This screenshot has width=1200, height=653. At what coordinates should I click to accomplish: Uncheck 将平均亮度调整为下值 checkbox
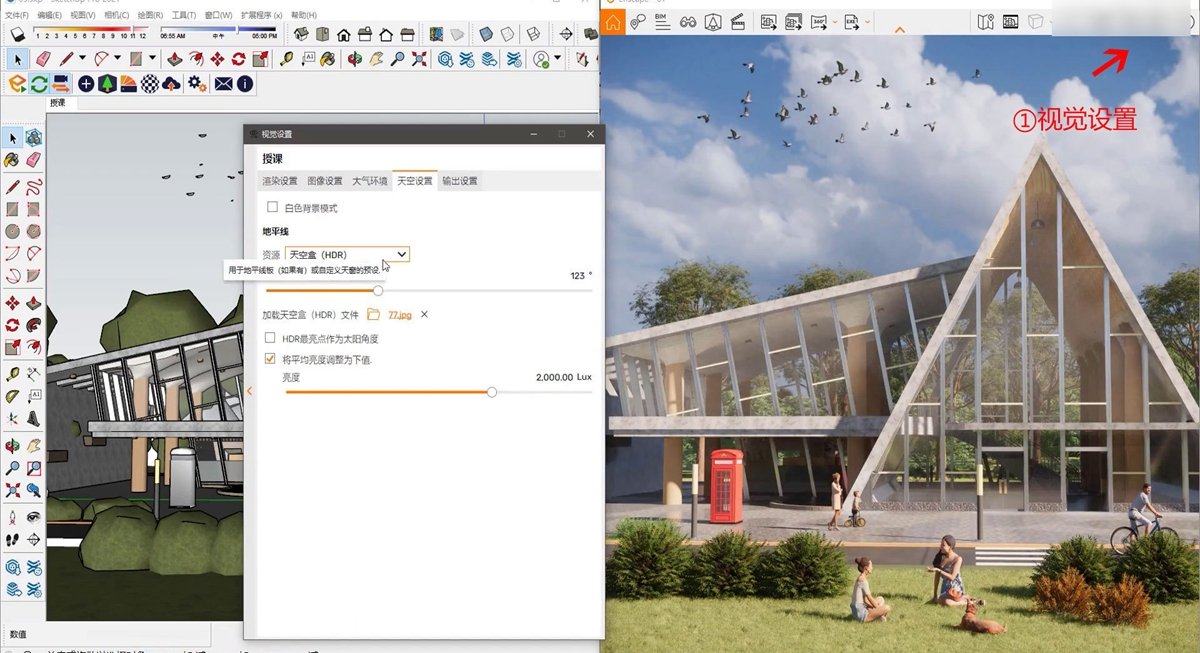(x=270, y=358)
